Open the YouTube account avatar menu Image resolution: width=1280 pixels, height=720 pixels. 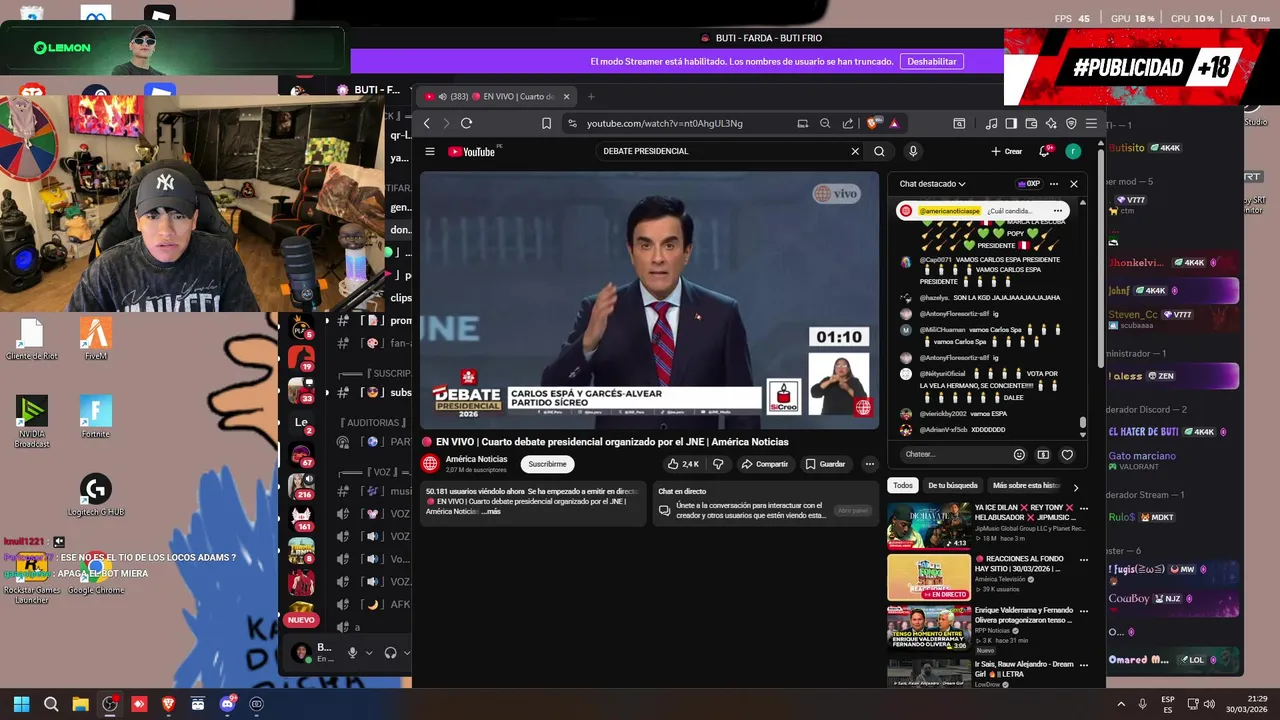point(1073,151)
